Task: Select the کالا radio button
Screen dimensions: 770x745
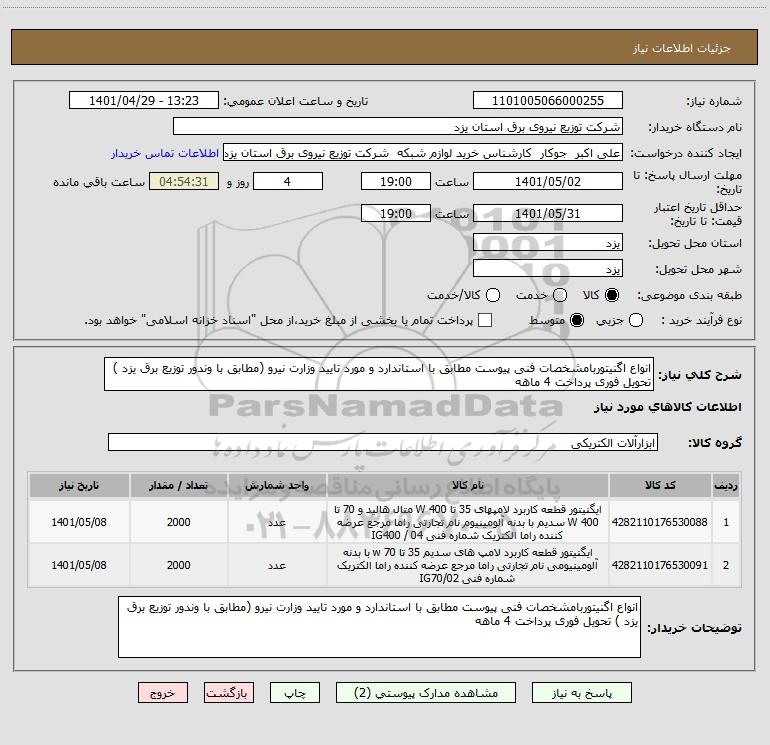Action: (612, 295)
